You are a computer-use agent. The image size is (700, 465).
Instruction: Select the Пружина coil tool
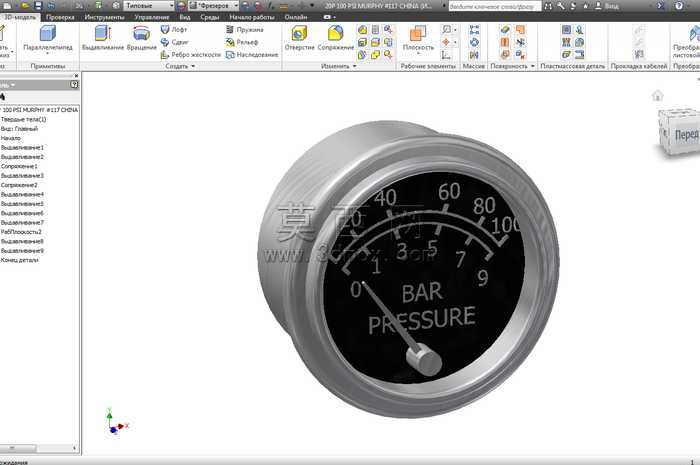pyautogui.click(x=245, y=29)
